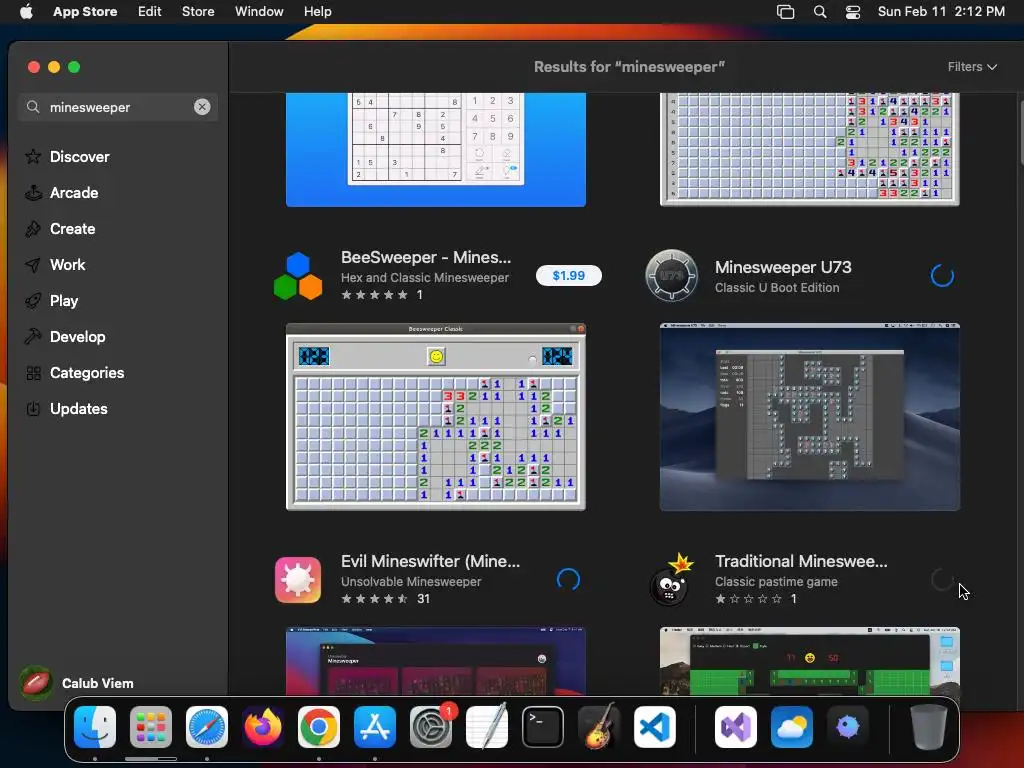This screenshot has width=1024, height=768.
Task: Open the Help menu
Action: click(317, 11)
